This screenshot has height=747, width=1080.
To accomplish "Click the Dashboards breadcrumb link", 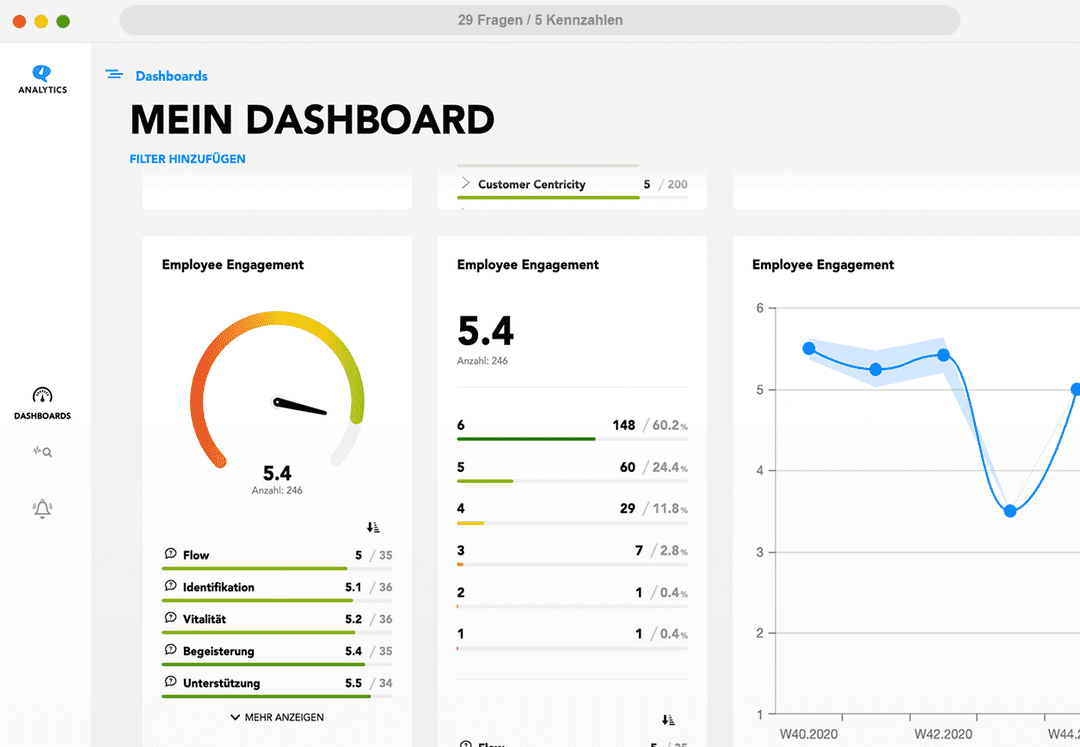I will [x=172, y=76].
